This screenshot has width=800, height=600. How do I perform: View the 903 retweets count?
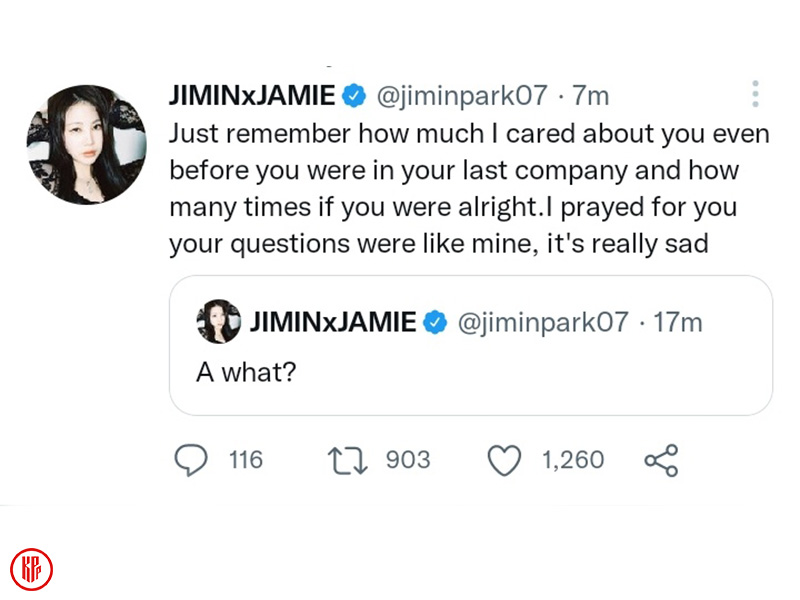[407, 460]
